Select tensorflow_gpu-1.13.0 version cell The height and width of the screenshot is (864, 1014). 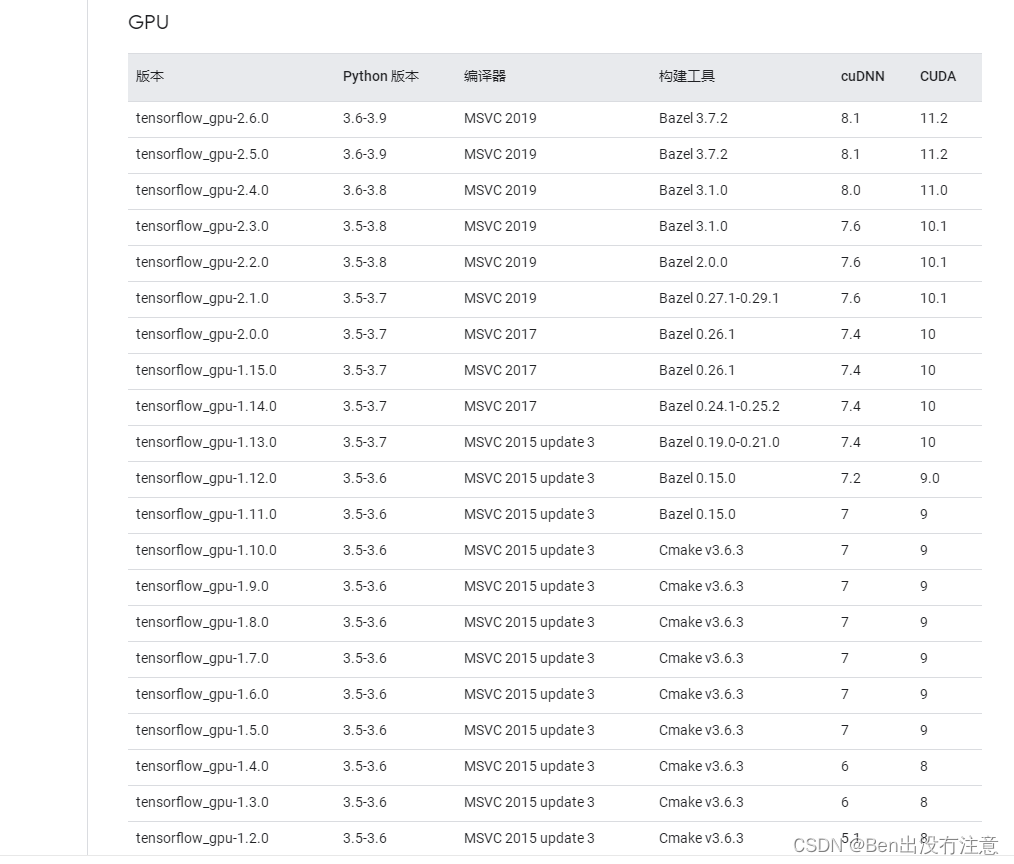[x=206, y=442]
